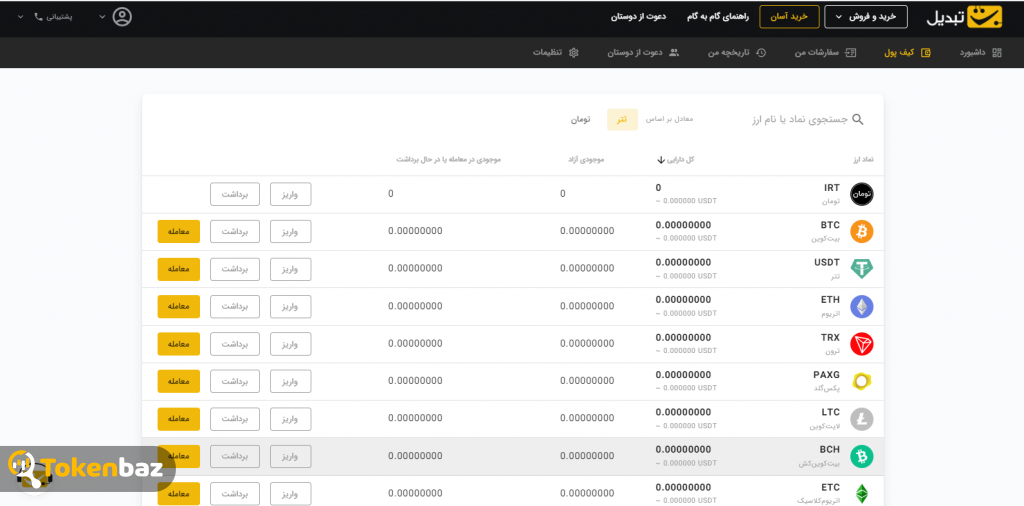Go to داشبورد tab
1024x506 pixels.
click(x=972, y=53)
